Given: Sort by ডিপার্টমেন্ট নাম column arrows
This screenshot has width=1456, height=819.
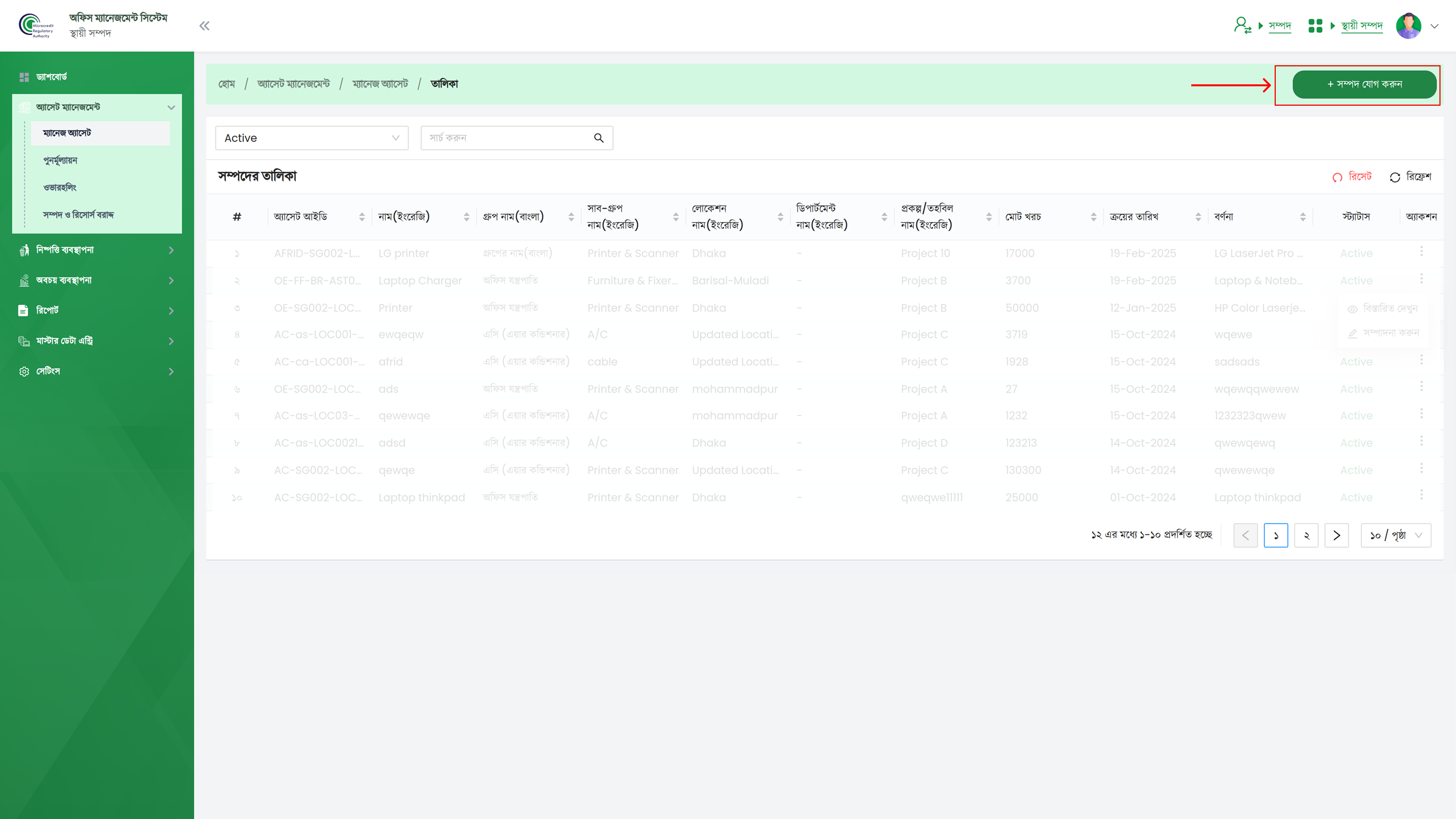Looking at the screenshot, I should click(884, 217).
